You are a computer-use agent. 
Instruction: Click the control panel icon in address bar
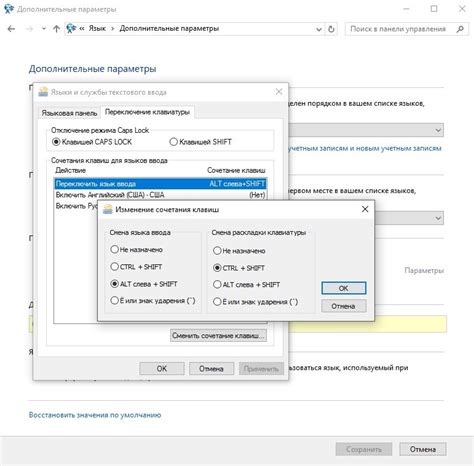71,29
